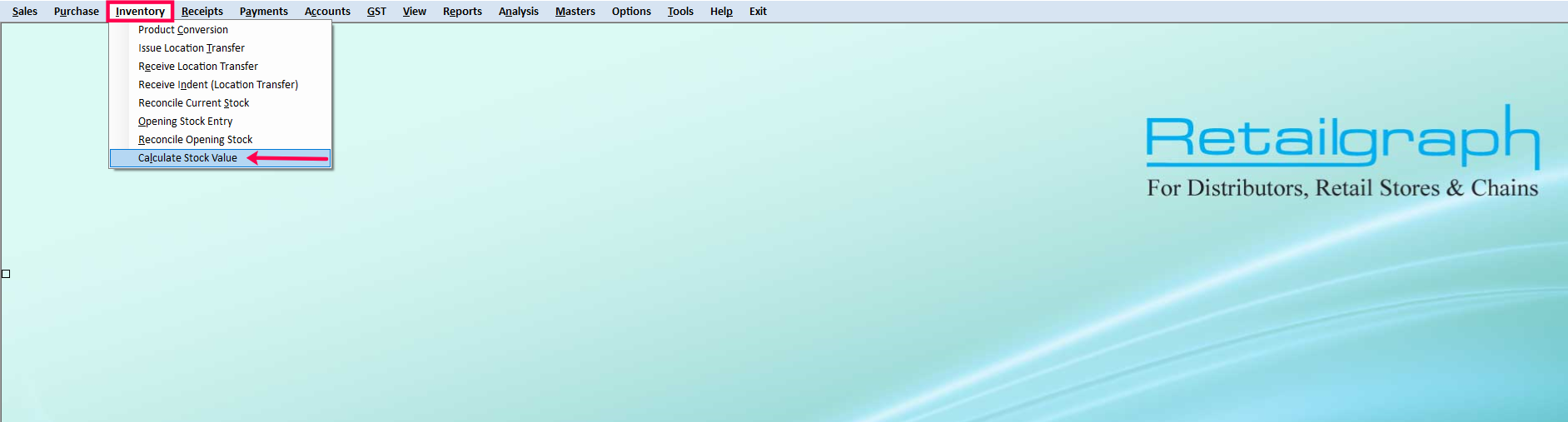Open the GST menu
Image resolution: width=1568 pixels, height=422 pixels.
click(376, 12)
